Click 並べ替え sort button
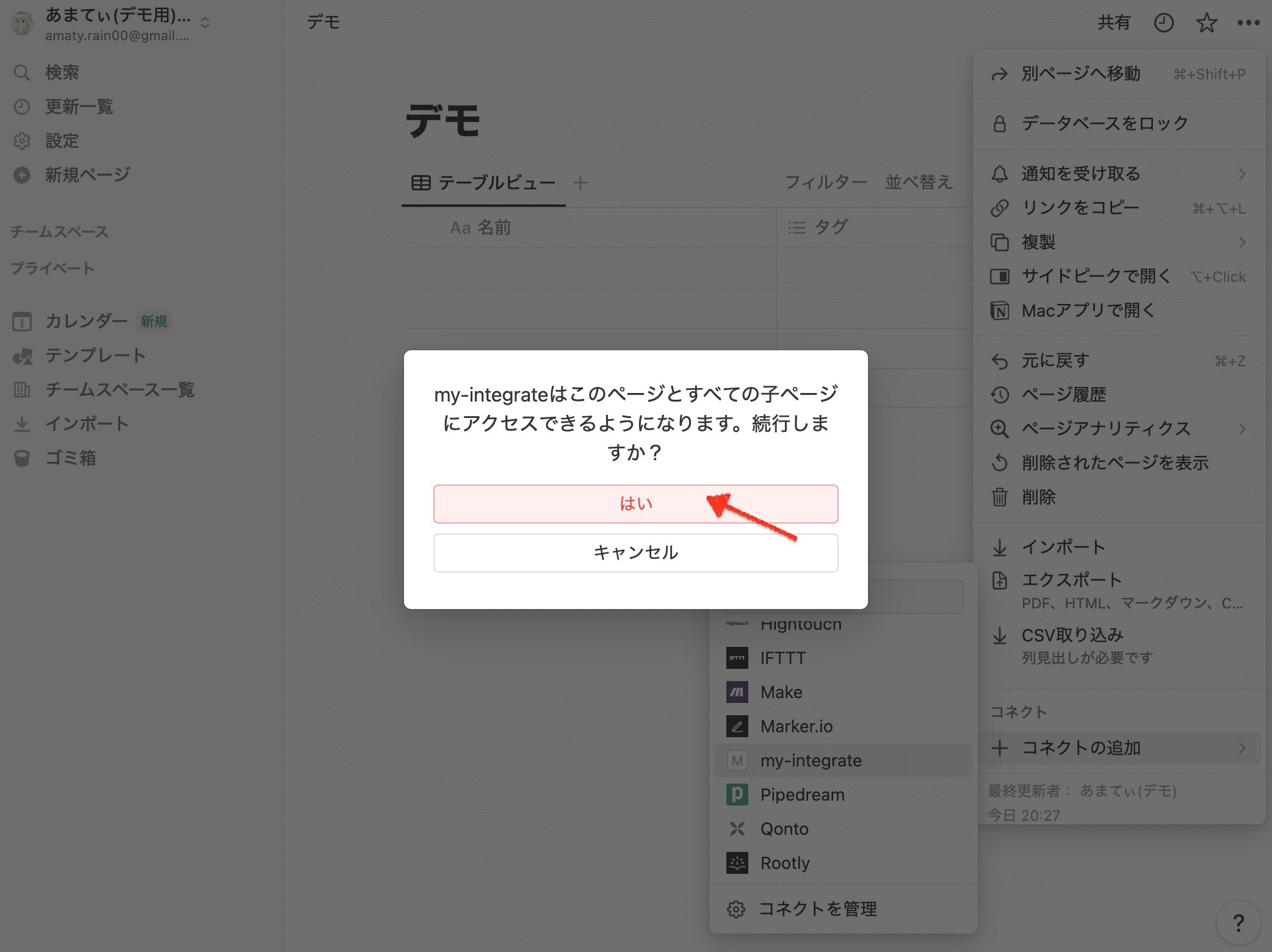The width and height of the screenshot is (1272, 952). (918, 182)
